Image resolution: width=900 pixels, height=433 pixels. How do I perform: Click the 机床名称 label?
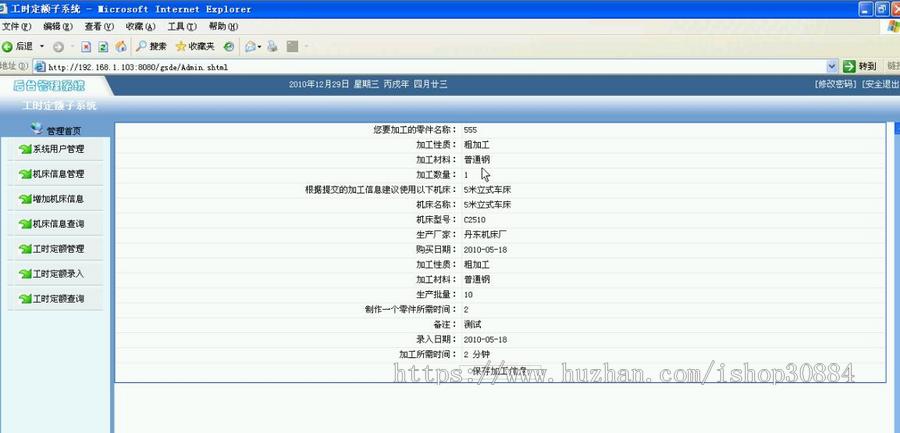(x=436, y=204)
